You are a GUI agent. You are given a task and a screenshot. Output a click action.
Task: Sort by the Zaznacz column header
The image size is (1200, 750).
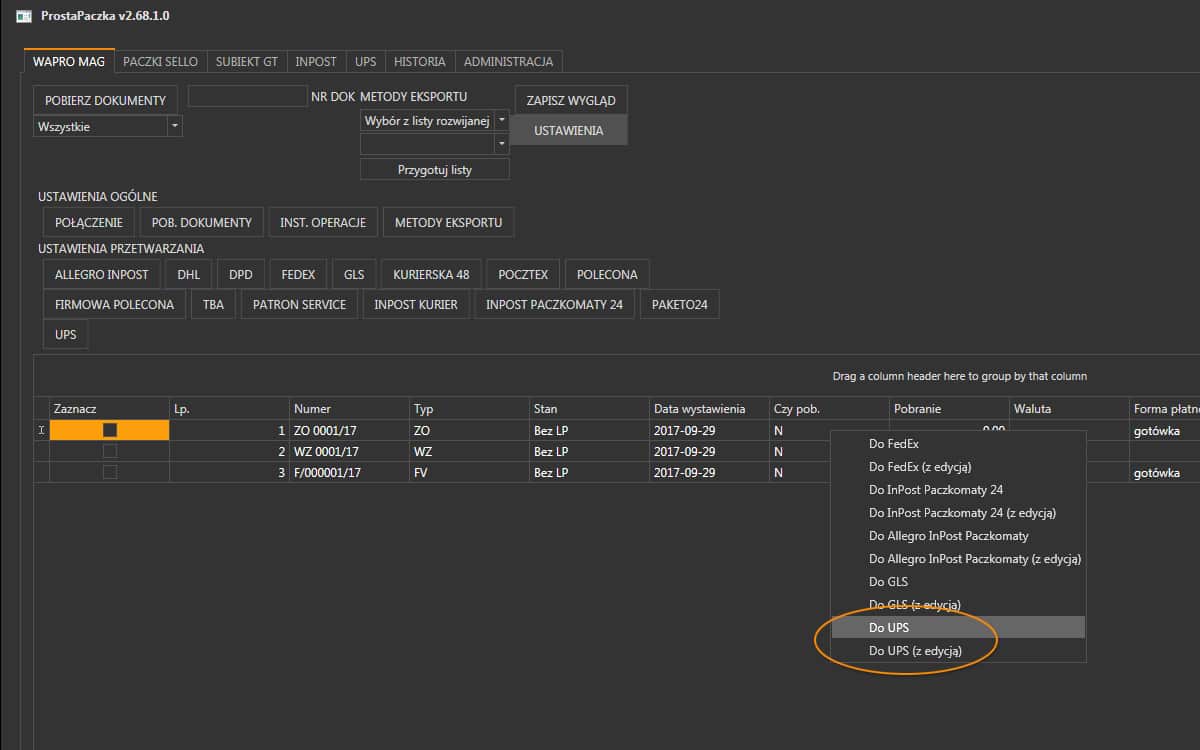coord(109,408)
